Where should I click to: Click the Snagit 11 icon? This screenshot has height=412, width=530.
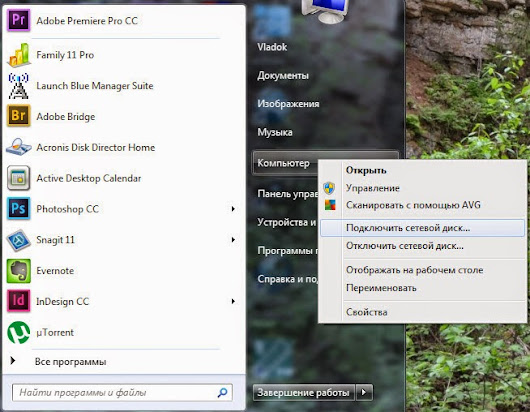pyautogui.click(x=19, y=240)
